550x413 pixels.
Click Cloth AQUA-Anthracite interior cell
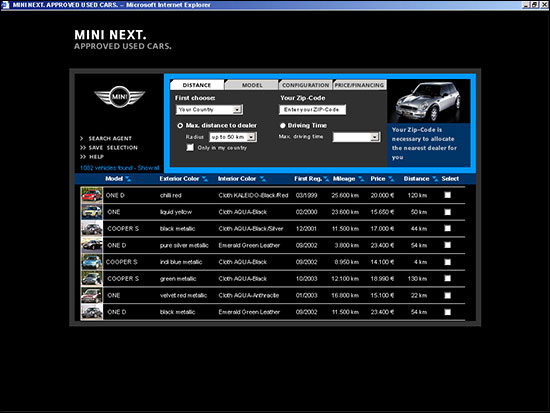pyautogui.click(x=249, y=295)
